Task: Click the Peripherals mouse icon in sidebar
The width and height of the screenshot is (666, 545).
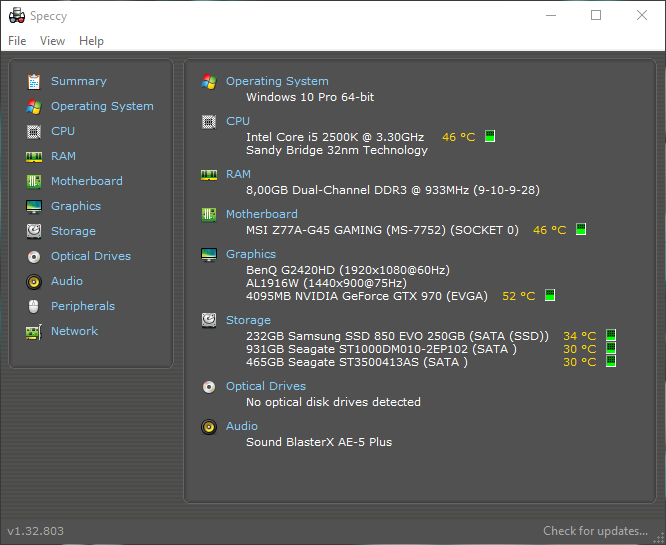Action: click(34, 306)
